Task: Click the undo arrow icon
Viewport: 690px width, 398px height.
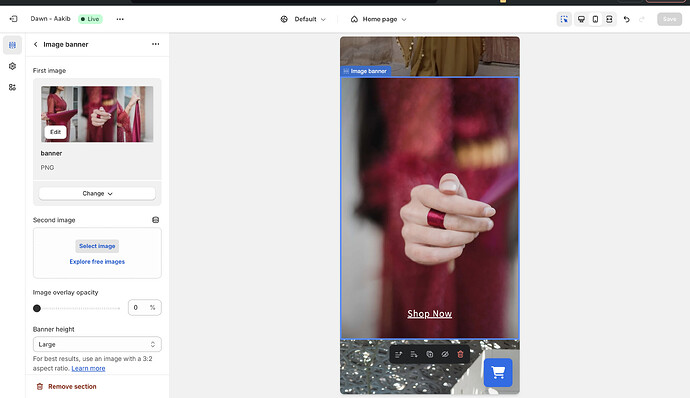Action: [x=627, y=19]
